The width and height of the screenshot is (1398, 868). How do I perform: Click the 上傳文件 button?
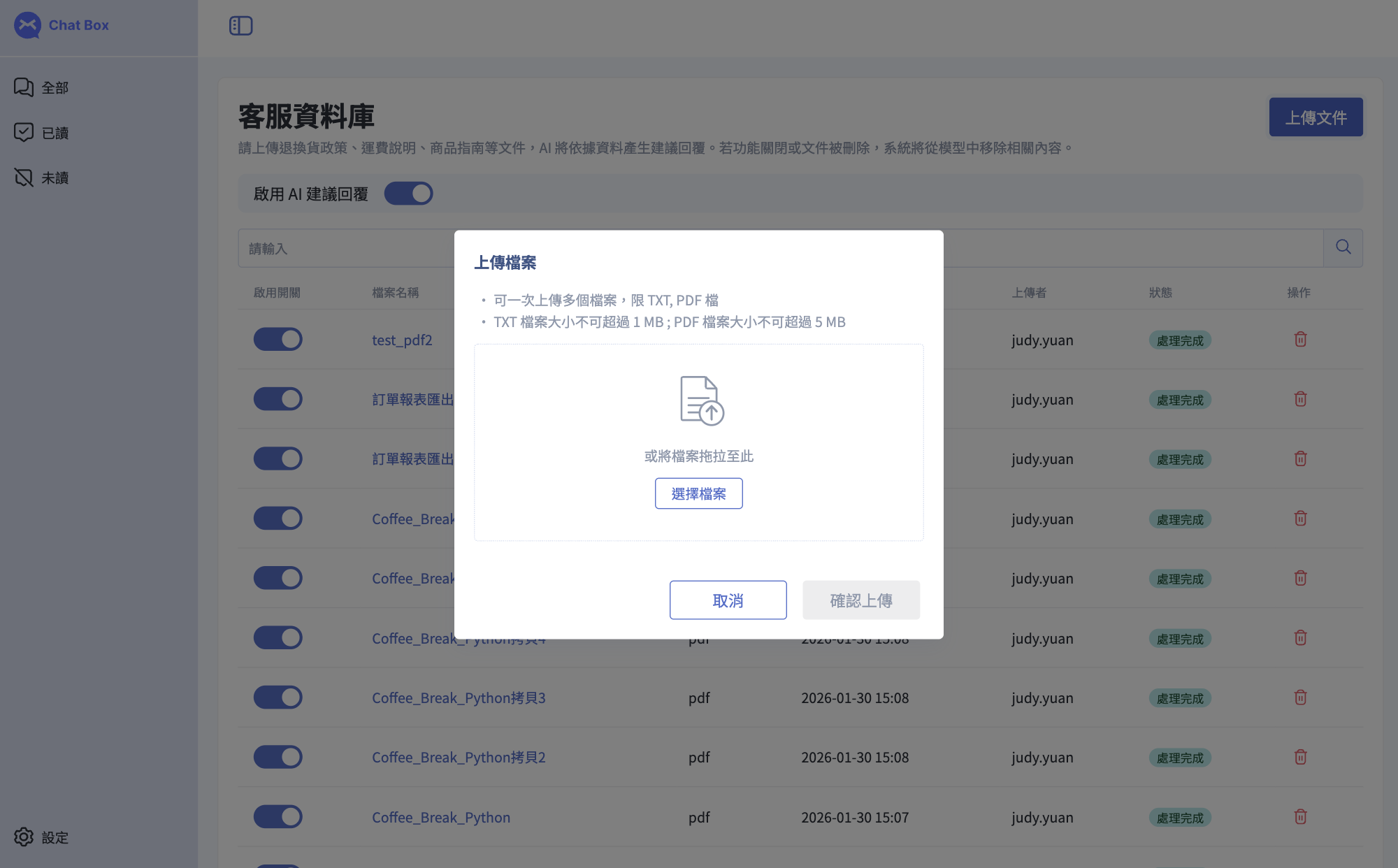point(1316,117)
